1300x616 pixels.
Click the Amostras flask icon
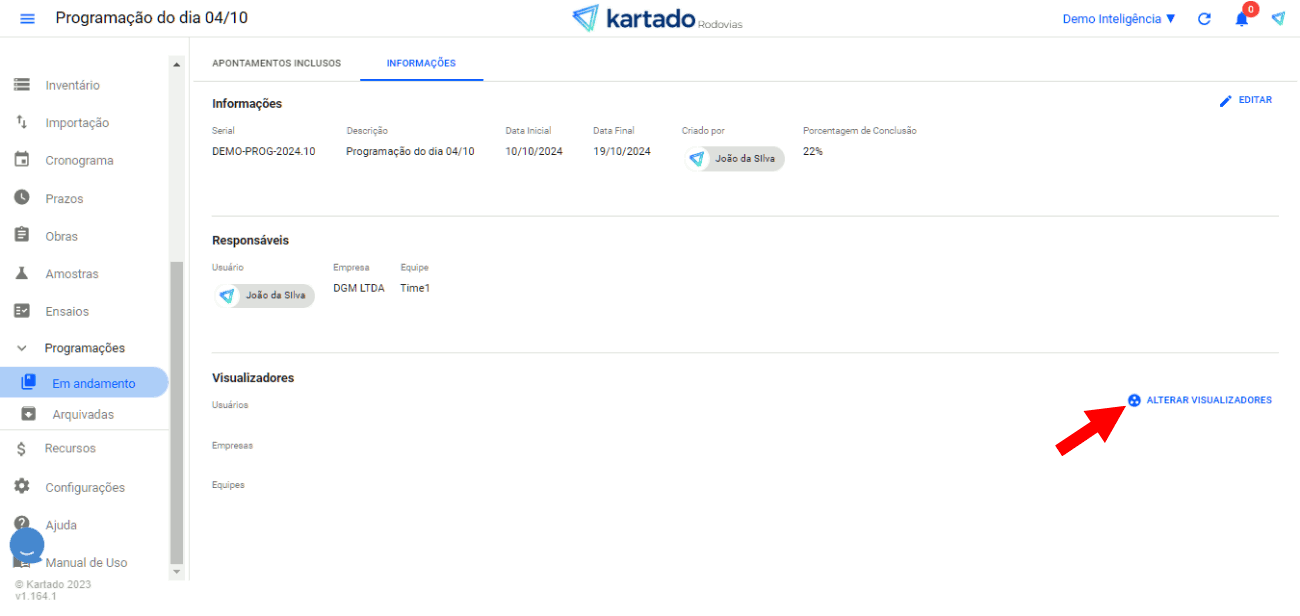(x=21, y=273)
